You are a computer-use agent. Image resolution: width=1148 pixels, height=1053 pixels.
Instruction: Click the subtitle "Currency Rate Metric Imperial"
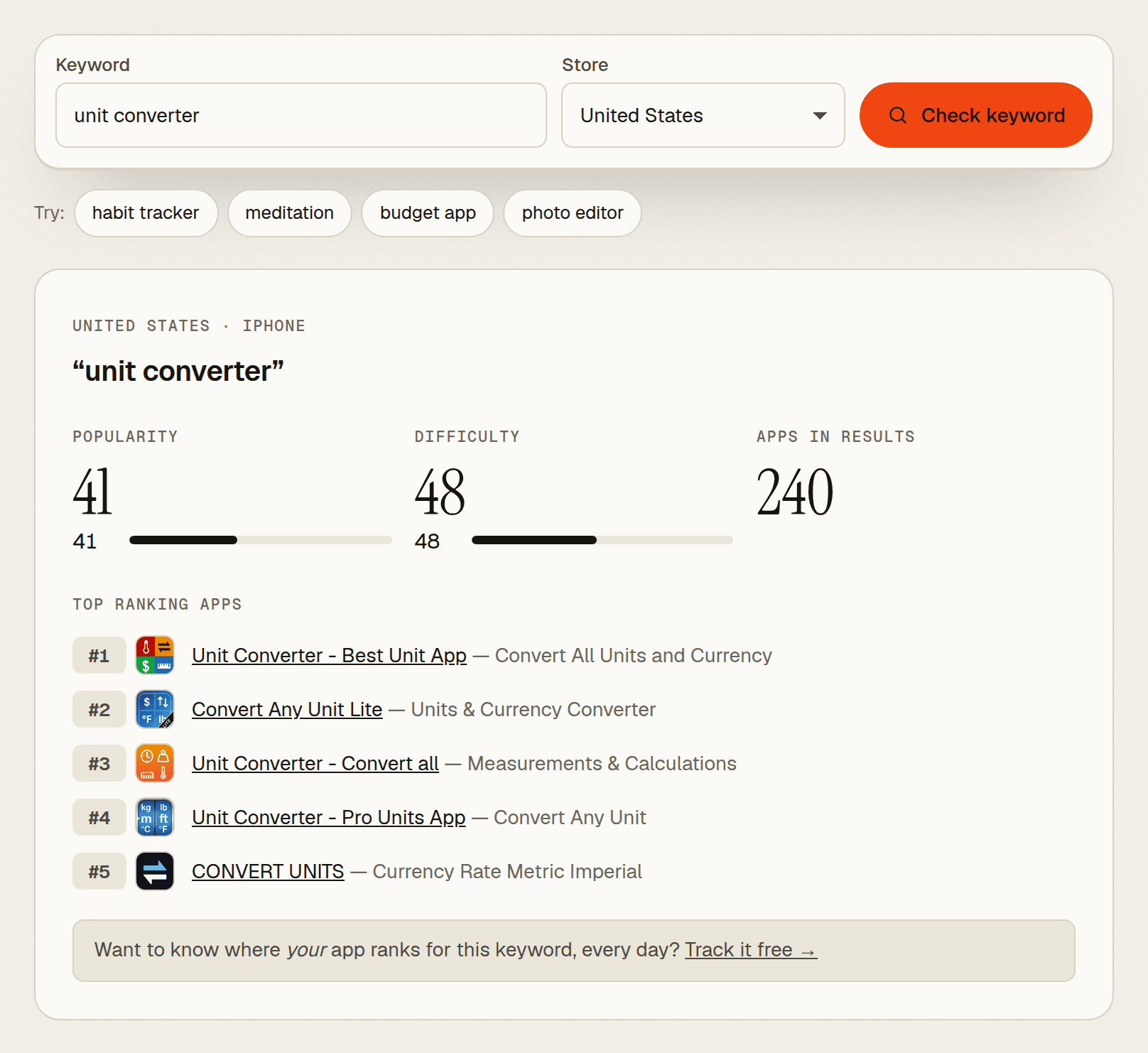pyautogui.click(x=507, y=871)
